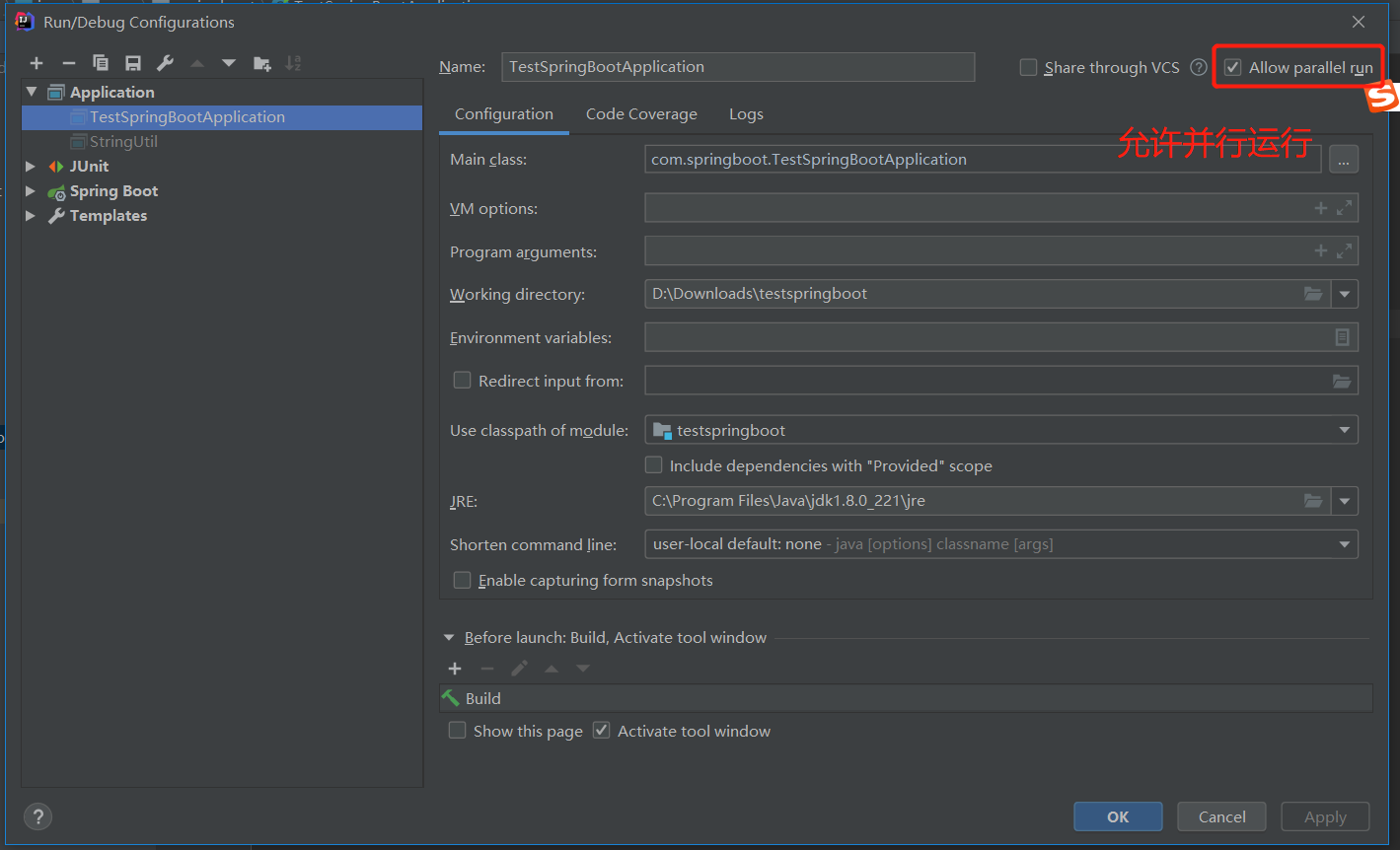Expand the VM options field
This screenshot has width=1400, height=850.
[1343, 207]
